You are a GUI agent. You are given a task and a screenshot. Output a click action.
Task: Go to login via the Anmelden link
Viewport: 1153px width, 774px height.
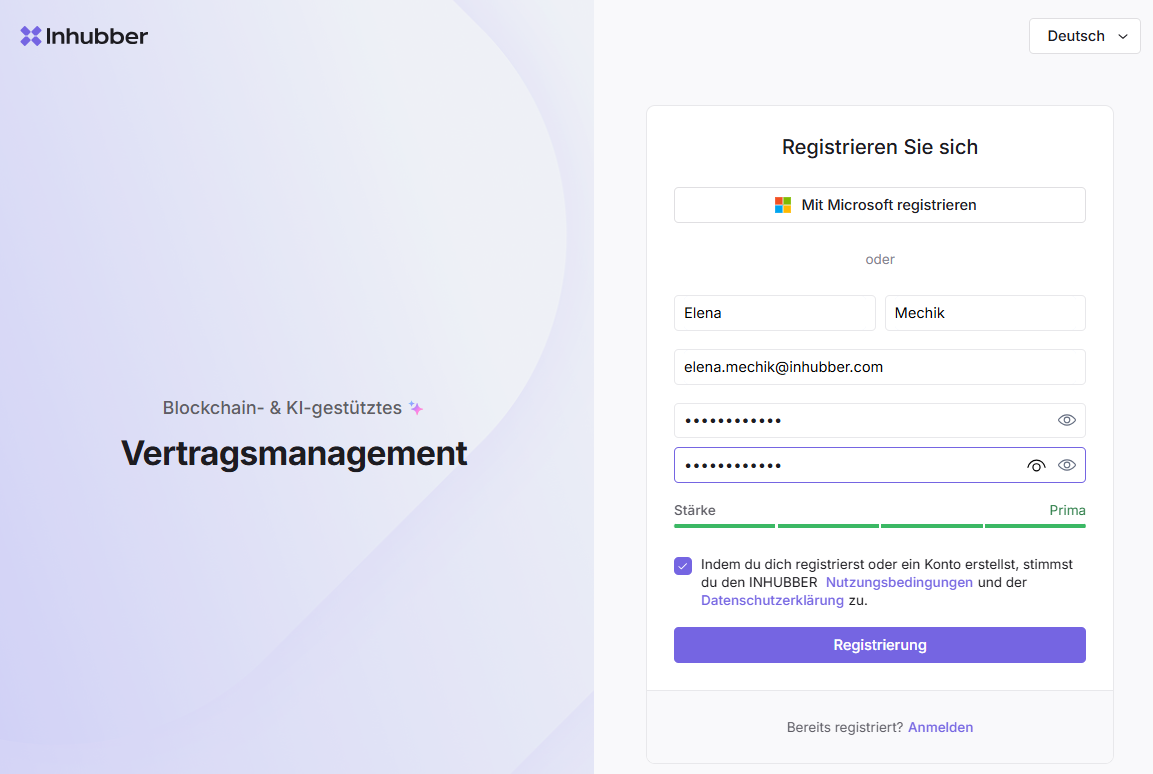940,727
